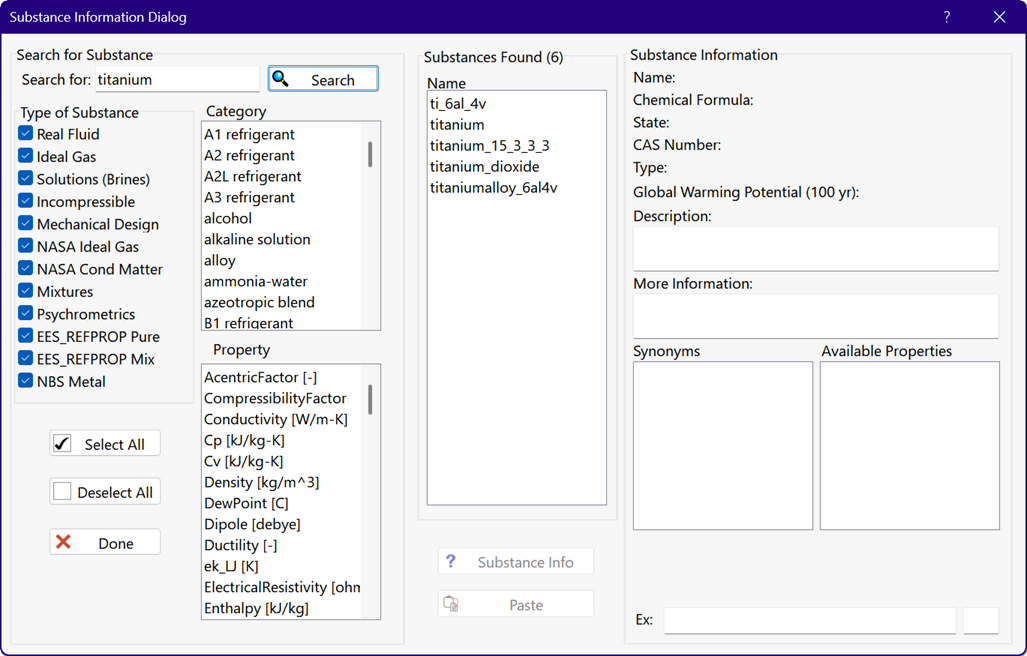1027x656 pixels.
Task: Select Density [kg/m^3] property
Action: coord(261,482)
